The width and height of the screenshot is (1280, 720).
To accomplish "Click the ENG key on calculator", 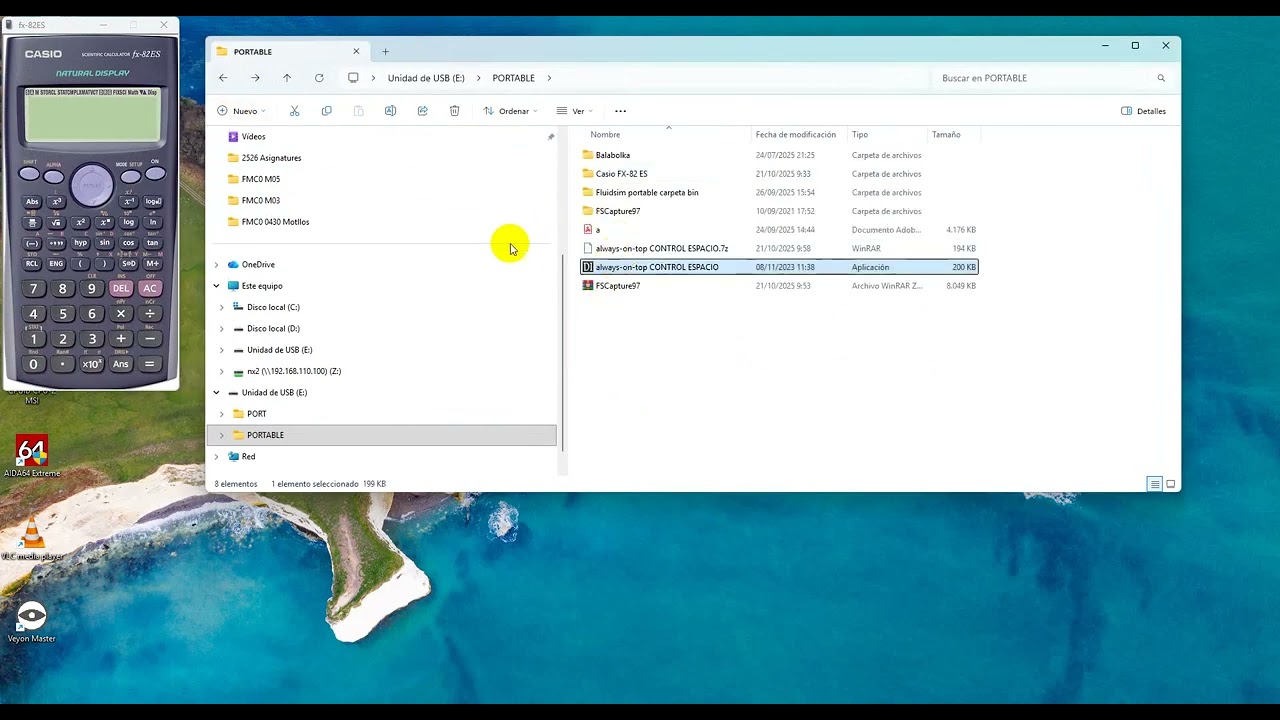I will coord(57,264).
